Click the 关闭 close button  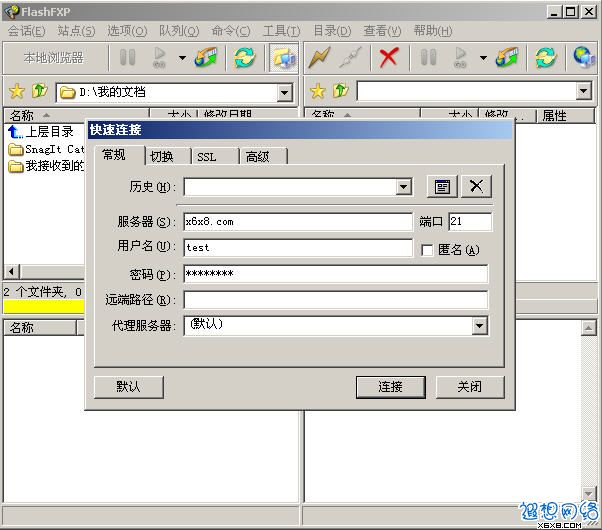(x=470, y=387)
